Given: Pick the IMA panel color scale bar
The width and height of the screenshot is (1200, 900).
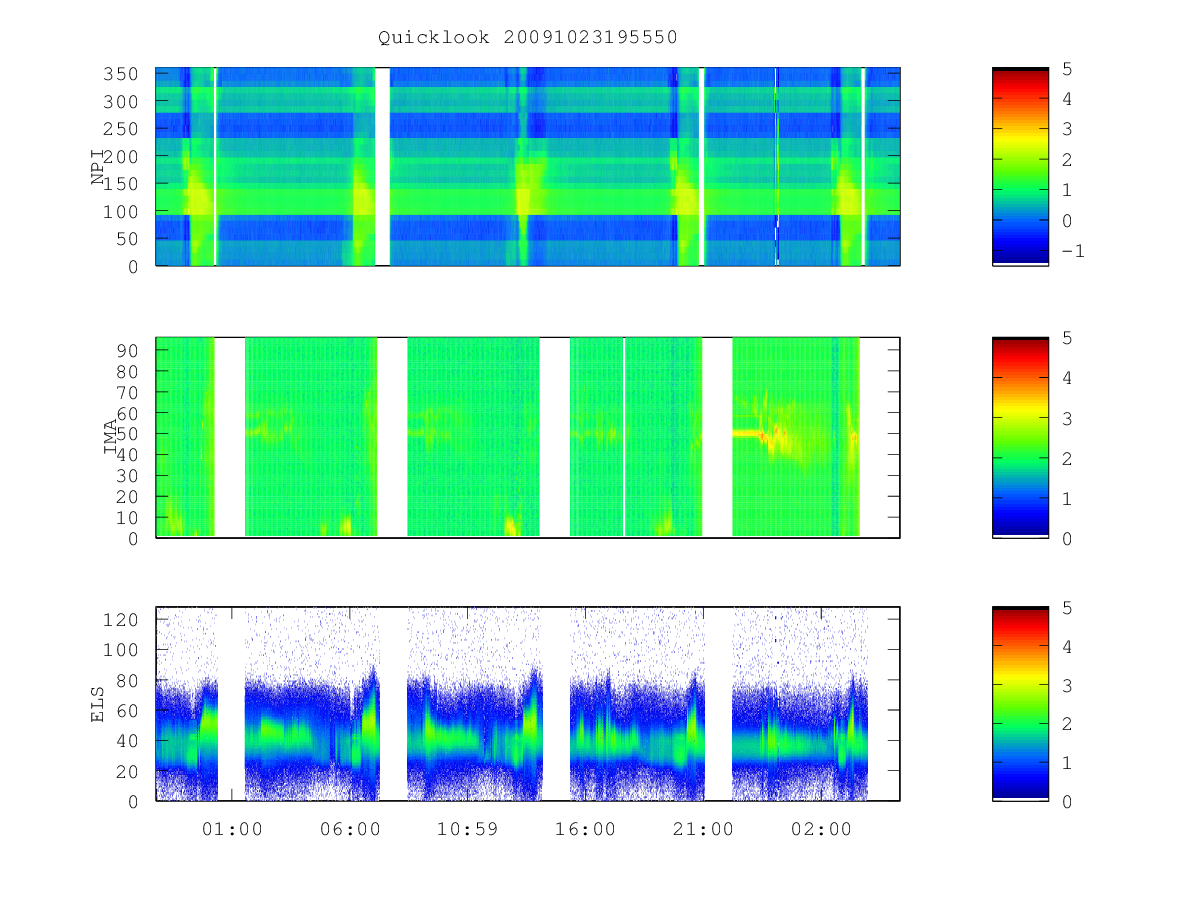Looking at the screenshot, I should pos(1020,437).
